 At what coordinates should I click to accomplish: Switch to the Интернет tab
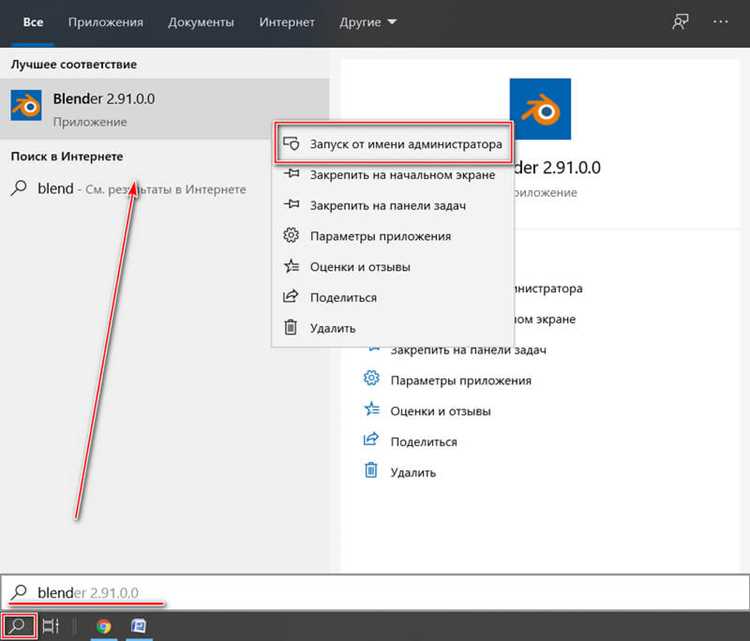tap(287, 22)
